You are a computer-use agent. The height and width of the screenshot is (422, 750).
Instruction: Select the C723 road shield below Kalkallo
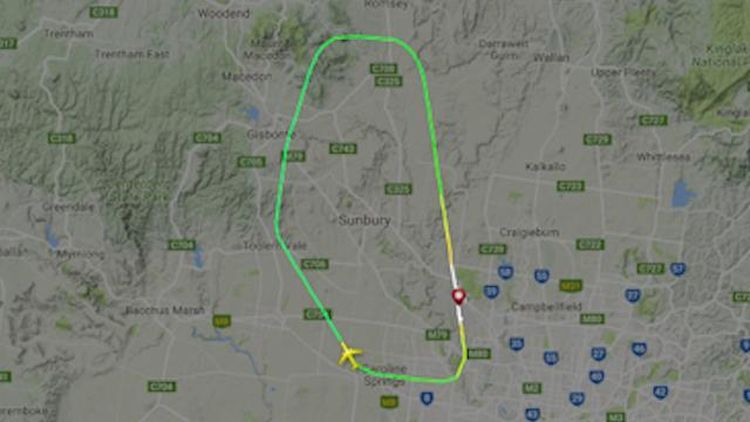pyautogui.click(x=571, y=186)
